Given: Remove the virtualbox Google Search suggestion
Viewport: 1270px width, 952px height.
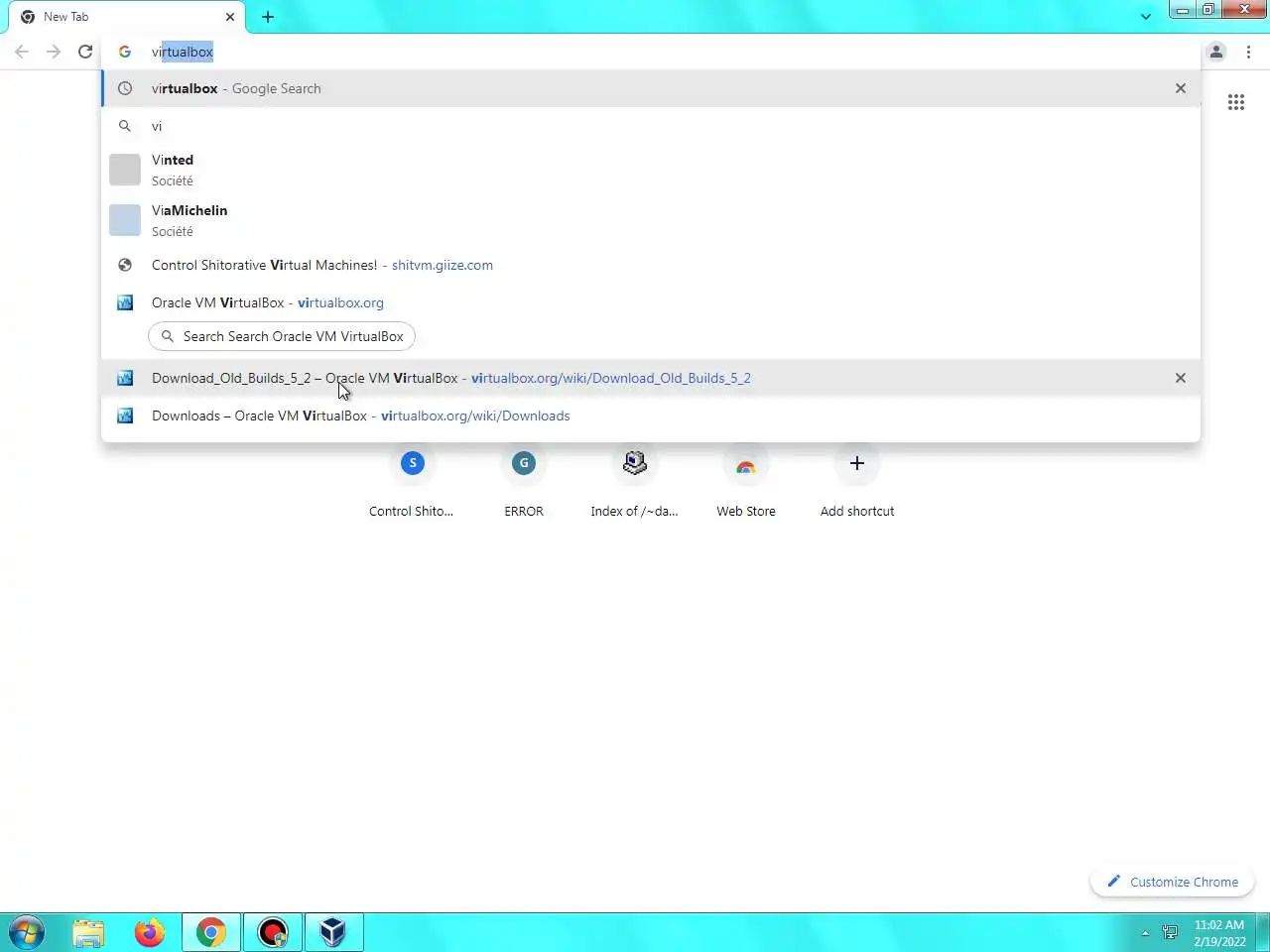Looking at the screenshot, I should pos(1181,88).
